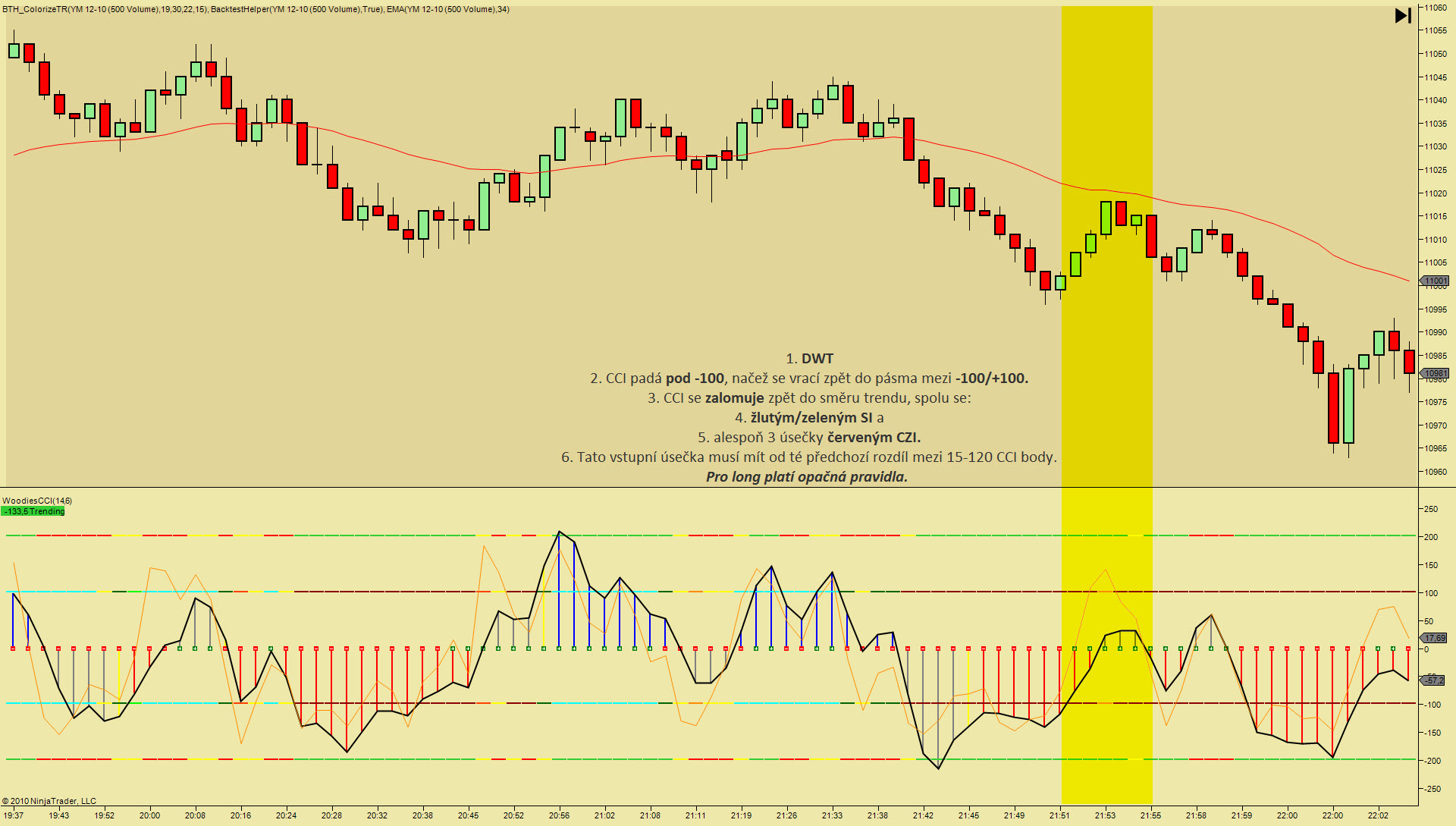Click the 11060 price axis label
Image resolution: width=1456 pixels, height=826 pixels.
1435,8
